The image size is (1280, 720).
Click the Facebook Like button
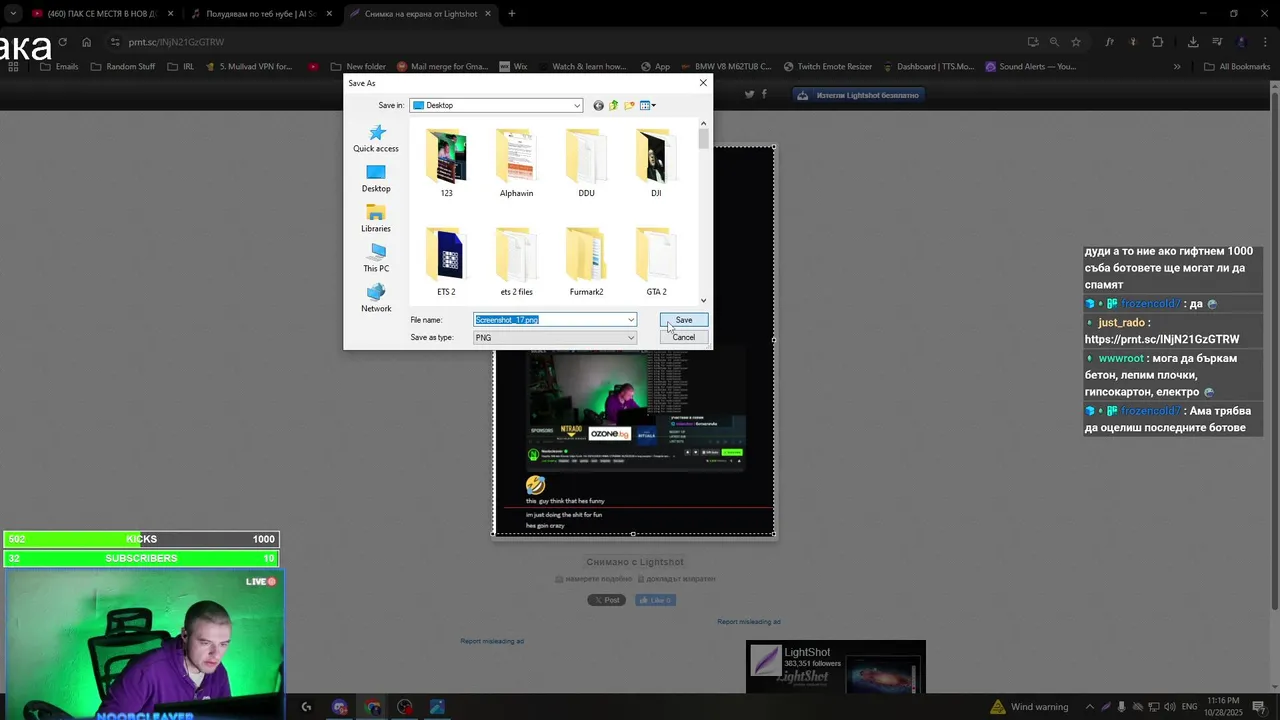tap(655, 600)
